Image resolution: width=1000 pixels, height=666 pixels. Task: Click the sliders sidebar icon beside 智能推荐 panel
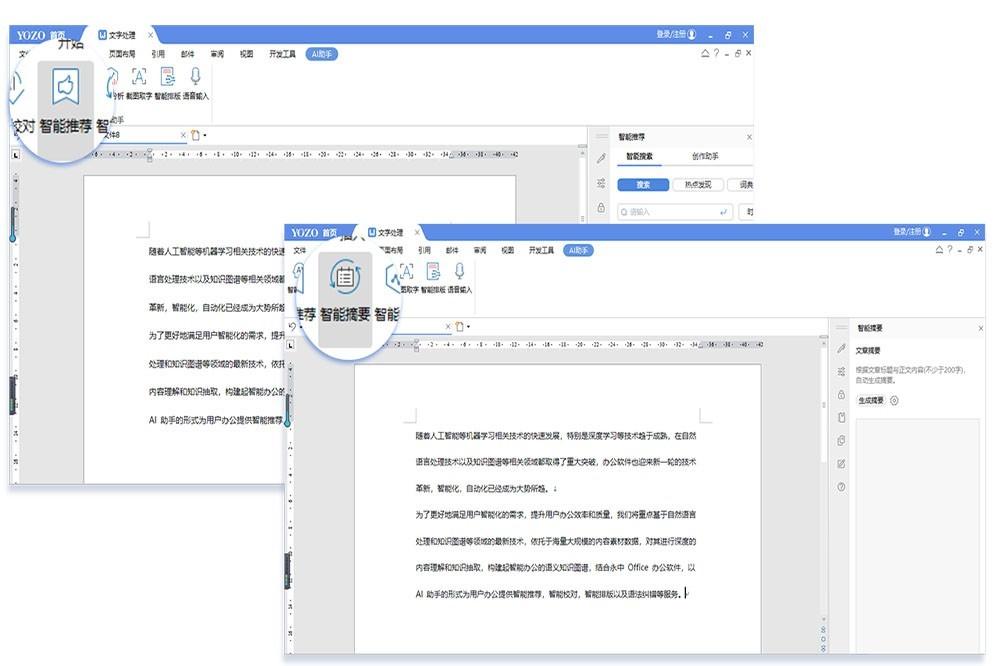click(x=601, y=183)
